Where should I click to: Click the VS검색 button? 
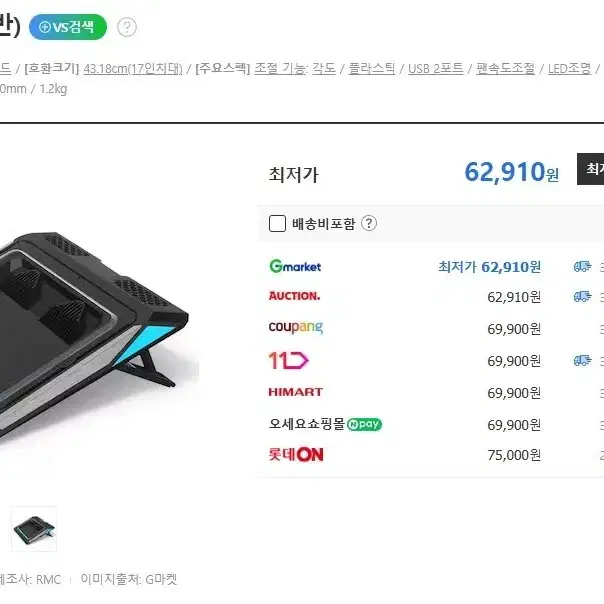(x=68, y=27)
